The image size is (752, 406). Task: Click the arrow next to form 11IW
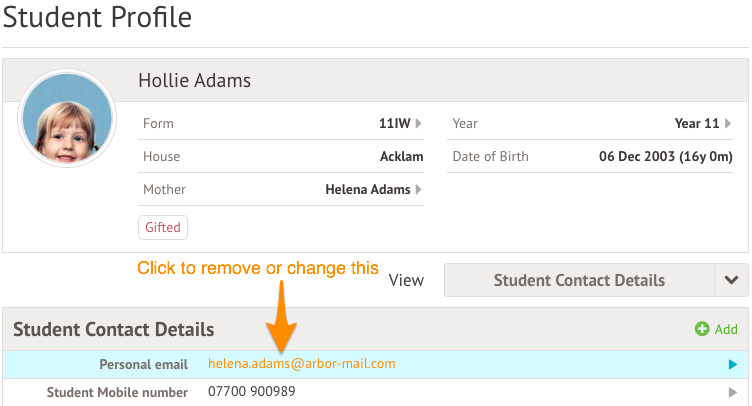click(x=418, y=124)
